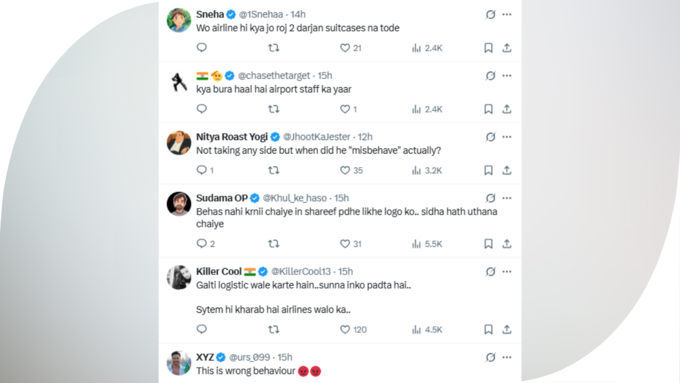The image size is (680, 383).
Task: Open more options on XYZ's tweet
Action: (x=507, y=357)
